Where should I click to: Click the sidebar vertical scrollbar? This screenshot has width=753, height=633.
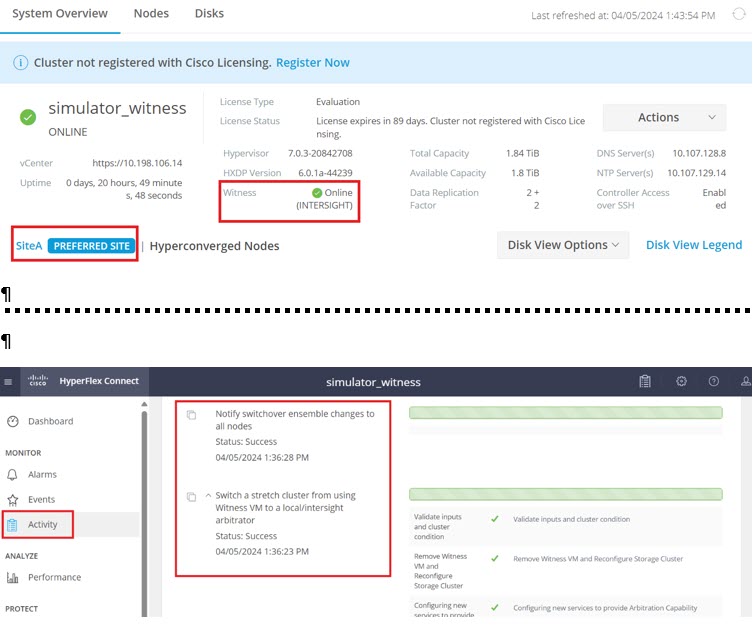tap(144, 513)
